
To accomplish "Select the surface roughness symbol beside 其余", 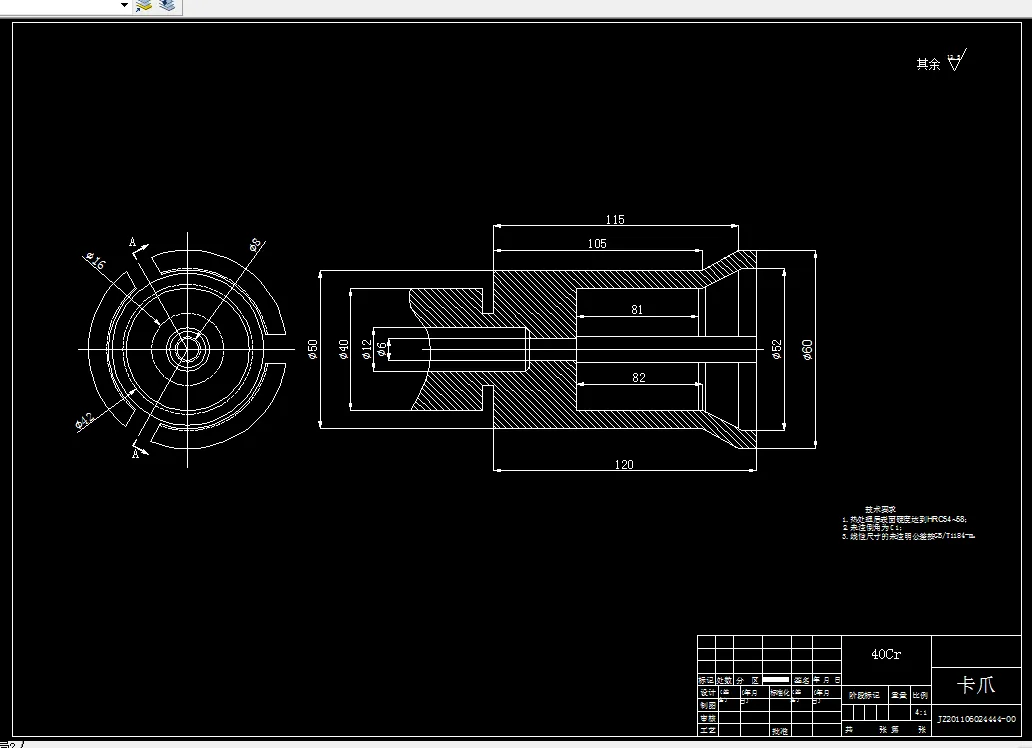I will [957, 60].
